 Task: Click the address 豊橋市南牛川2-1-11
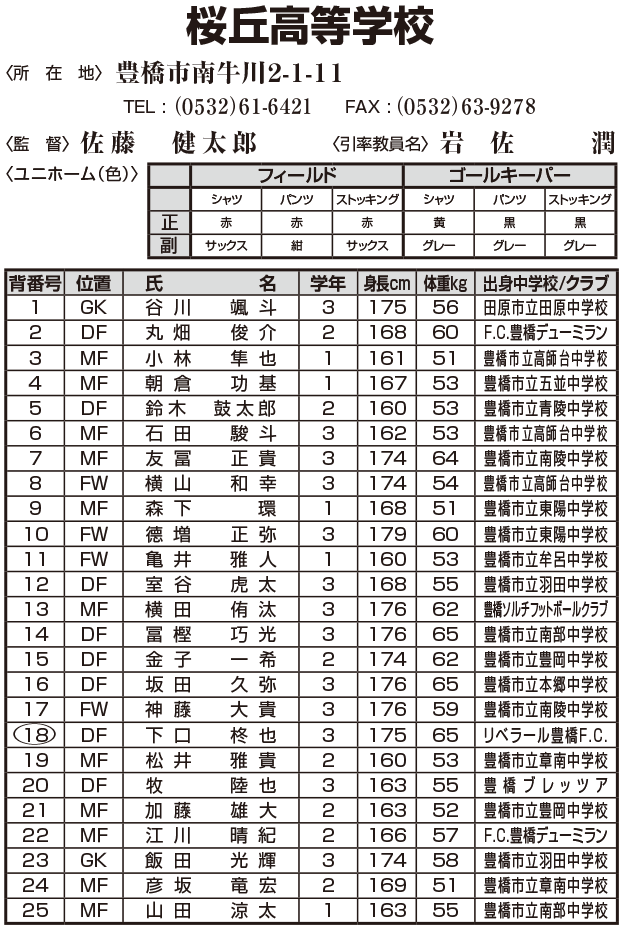click(x=230, y=73)
